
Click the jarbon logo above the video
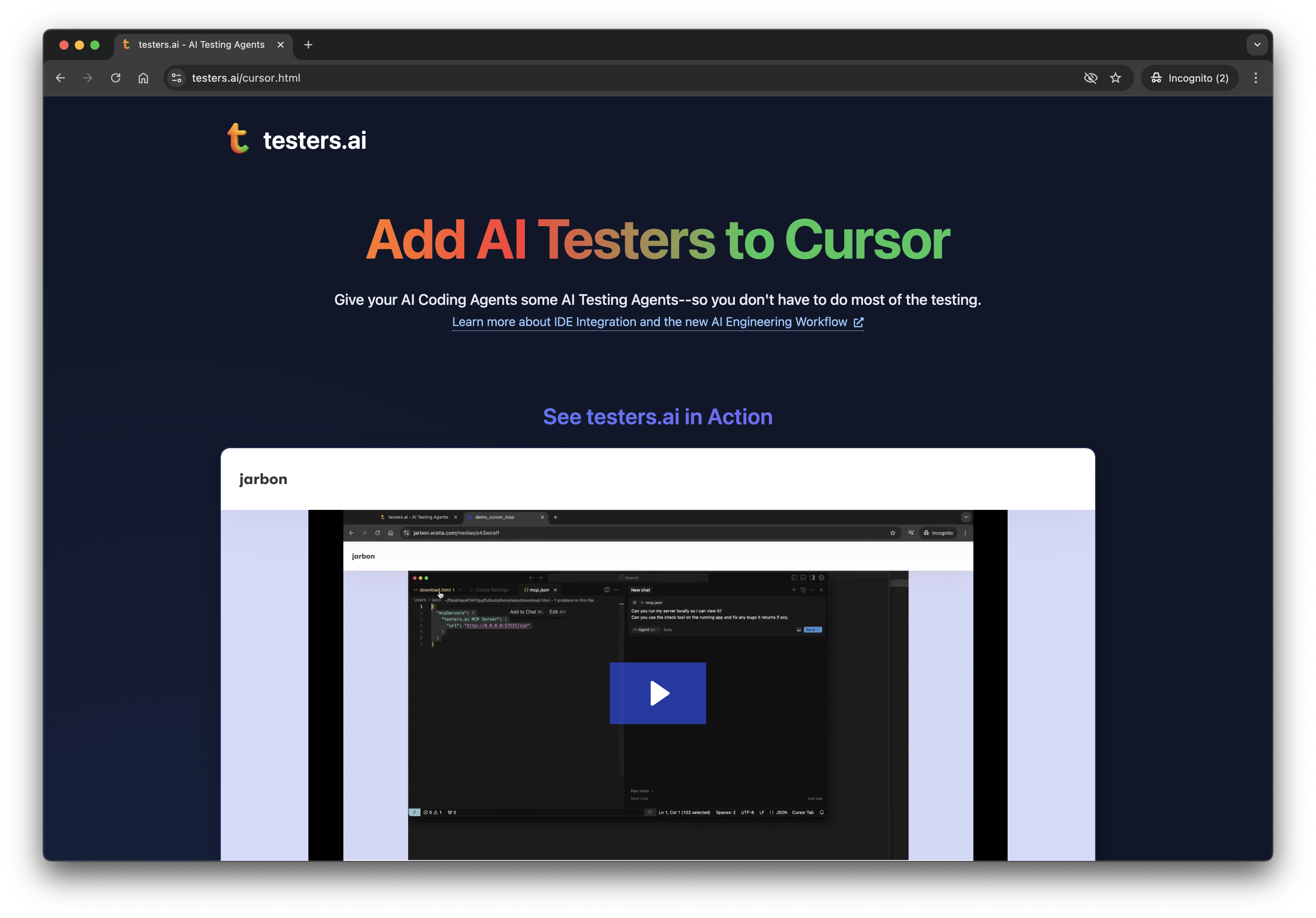pyautogui.click(x=263, y=479)
